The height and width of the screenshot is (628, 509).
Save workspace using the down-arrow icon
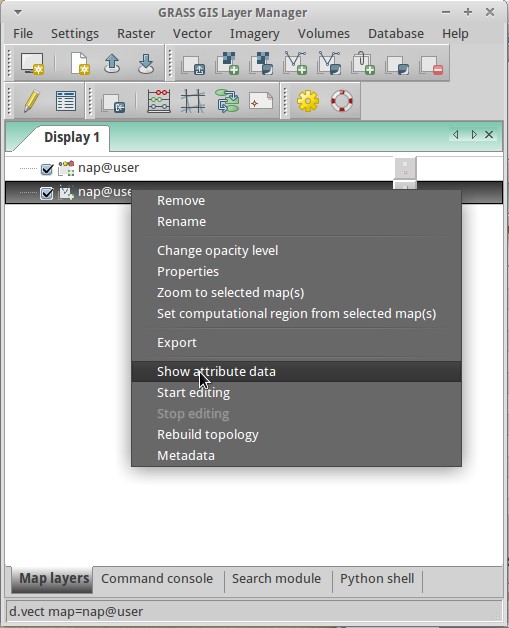pyautogui.click(x=146, y=64)
